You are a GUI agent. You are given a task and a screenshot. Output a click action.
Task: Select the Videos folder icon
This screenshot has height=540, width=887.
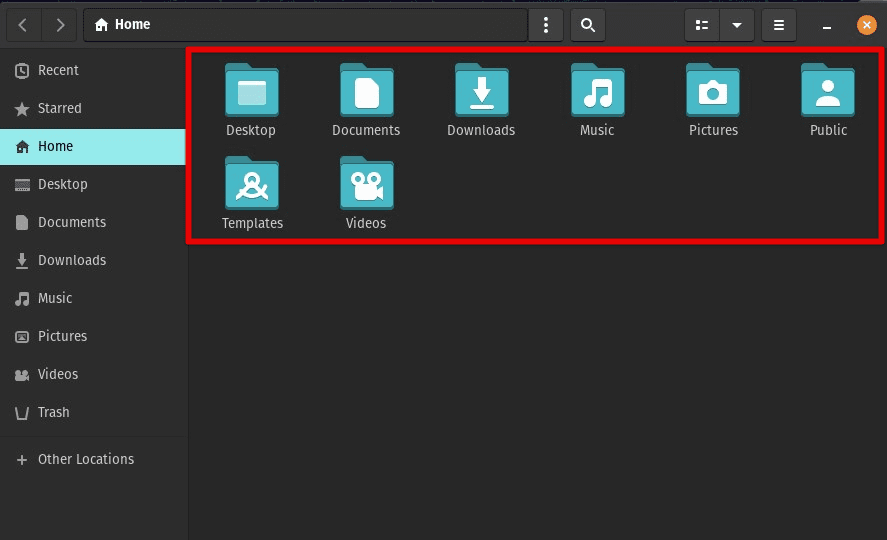(x=367, y=183)
